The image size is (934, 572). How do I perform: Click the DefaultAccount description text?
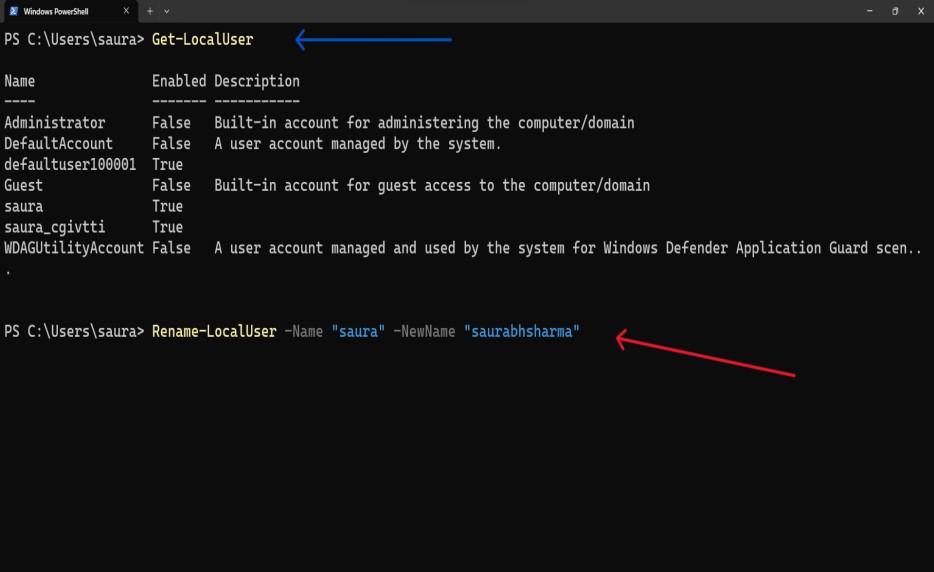pyautogui.click(x=357, y=144)
